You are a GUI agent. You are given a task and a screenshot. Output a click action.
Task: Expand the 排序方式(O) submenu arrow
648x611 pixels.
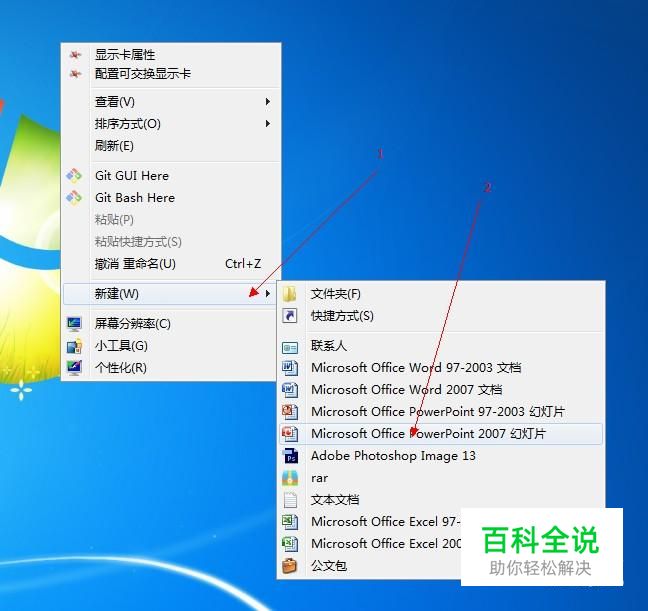coord(268,123)
